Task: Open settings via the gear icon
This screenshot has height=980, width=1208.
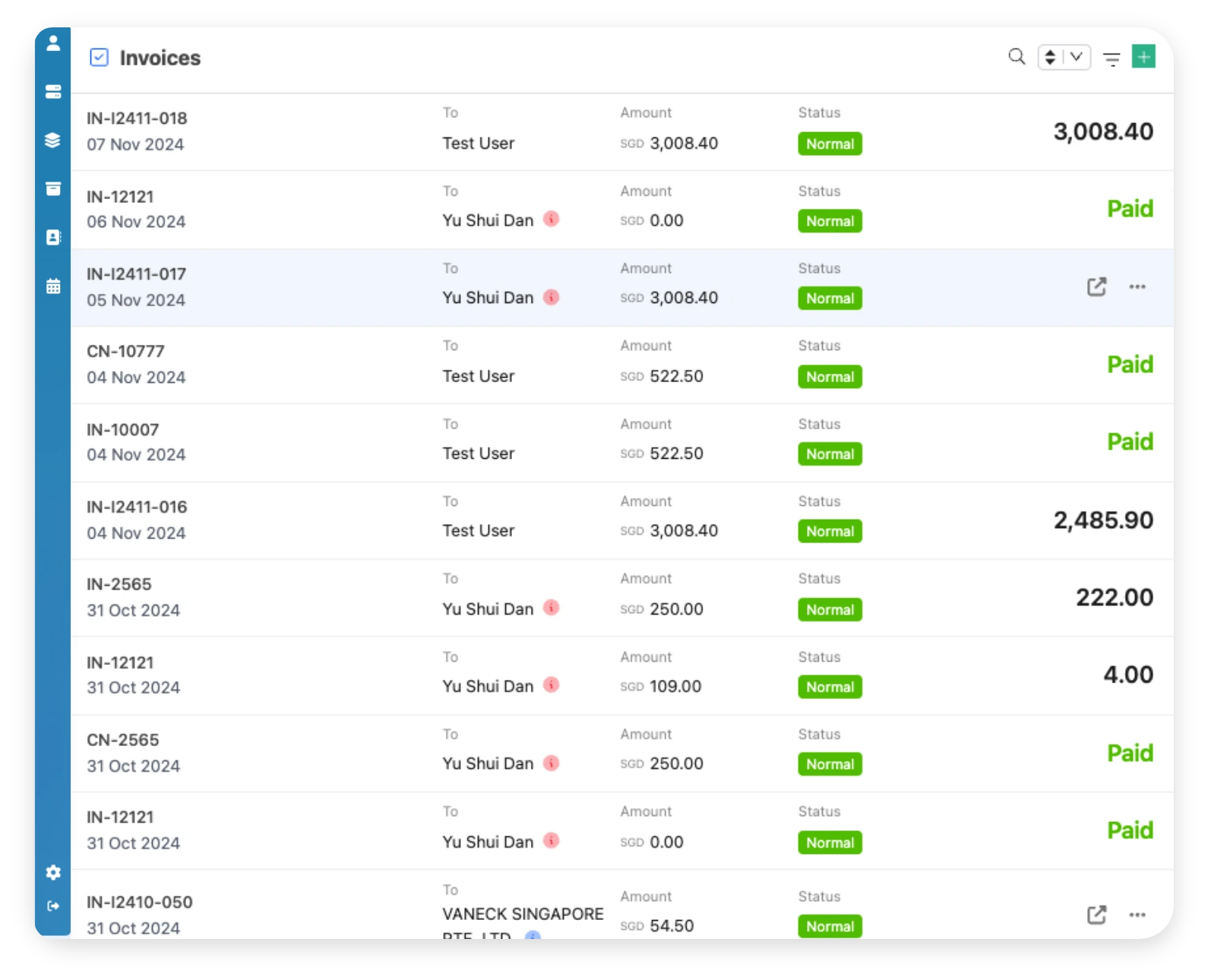Action: click(x=53, y=872)
